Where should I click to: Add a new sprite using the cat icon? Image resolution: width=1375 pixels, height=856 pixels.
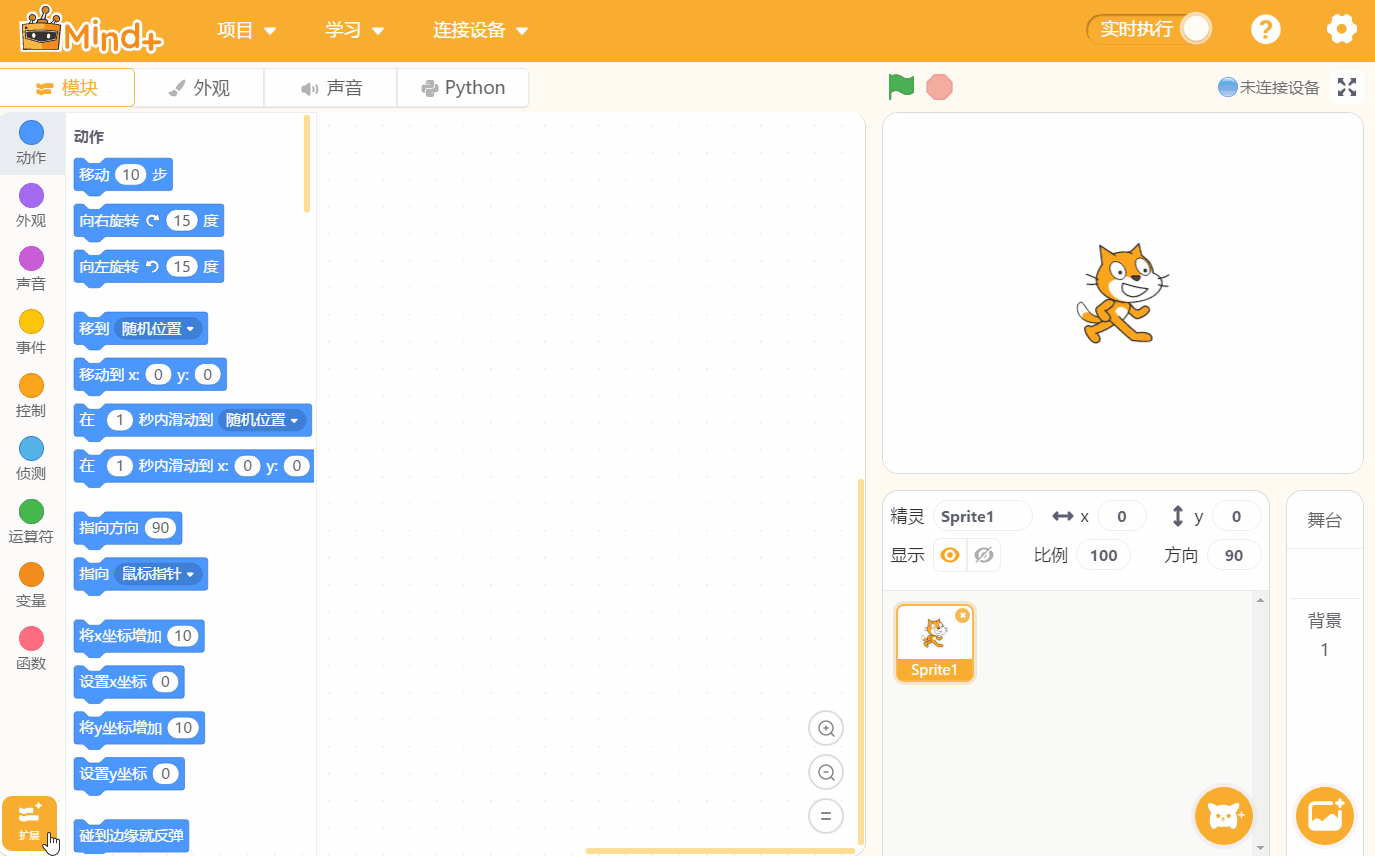(1223, 816)
